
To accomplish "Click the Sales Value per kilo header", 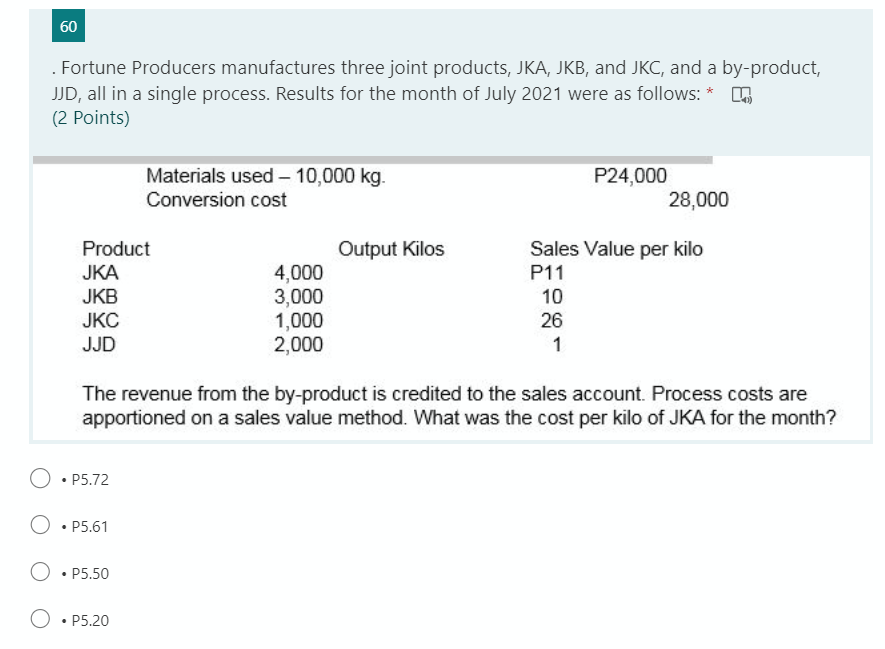I will [616, 249].
